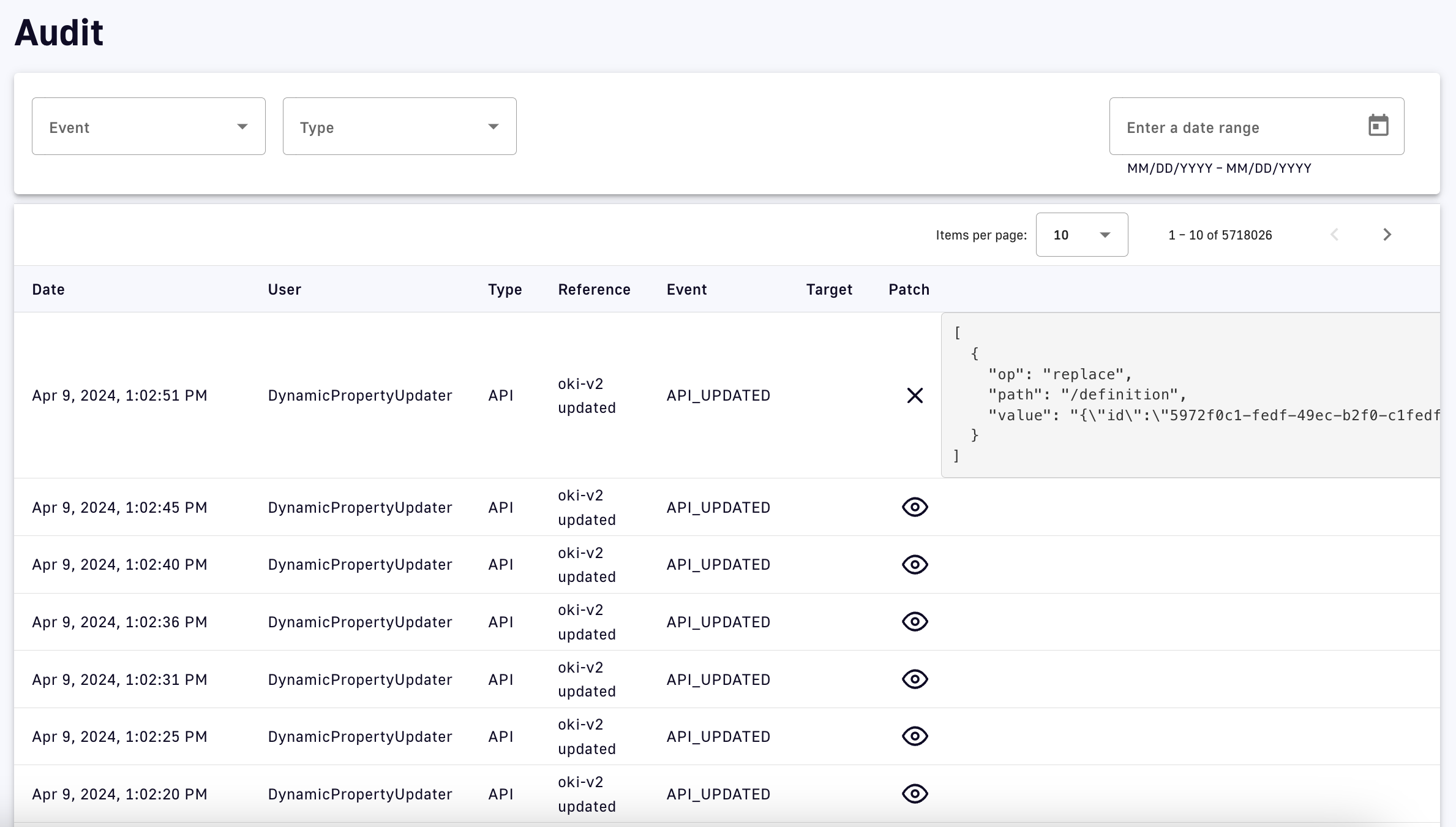Show patch for 1:02:20 PM row

pyautogui.click(x=915, y=794)
